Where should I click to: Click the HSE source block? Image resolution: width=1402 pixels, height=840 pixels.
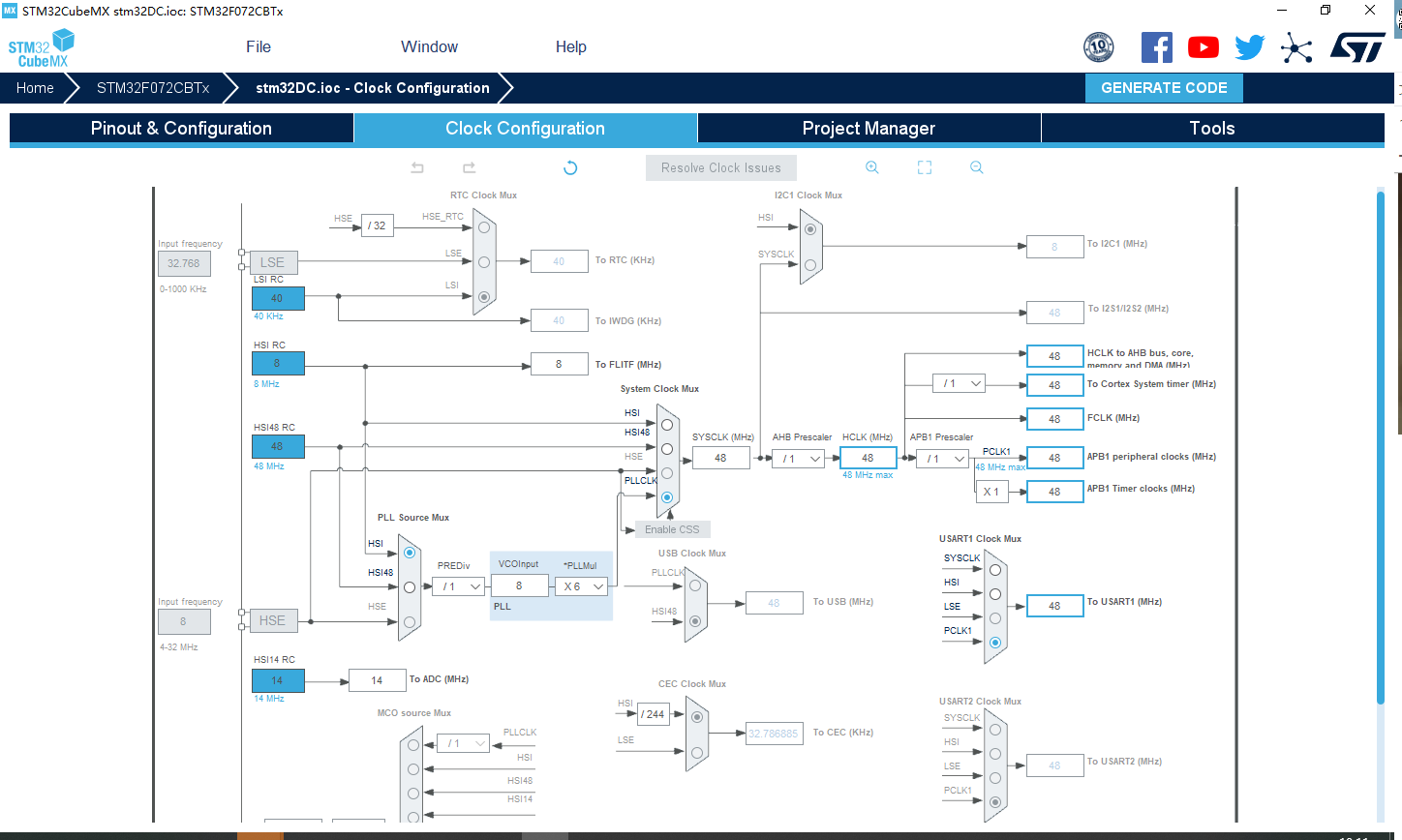point(272,620)
